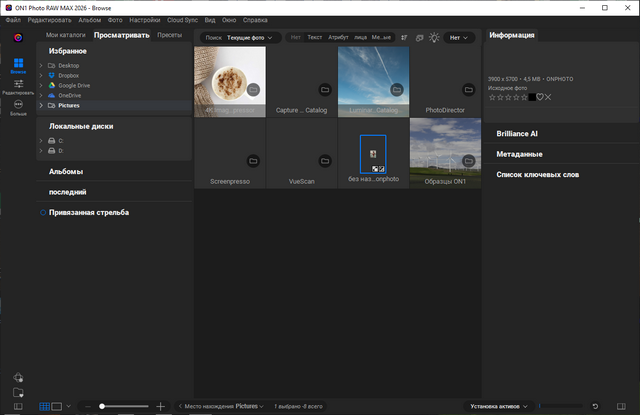This screenshot has height=415, width=640.
Task: Select the без наз...onphoto thumbnail
Action: (x=373, y=154)
